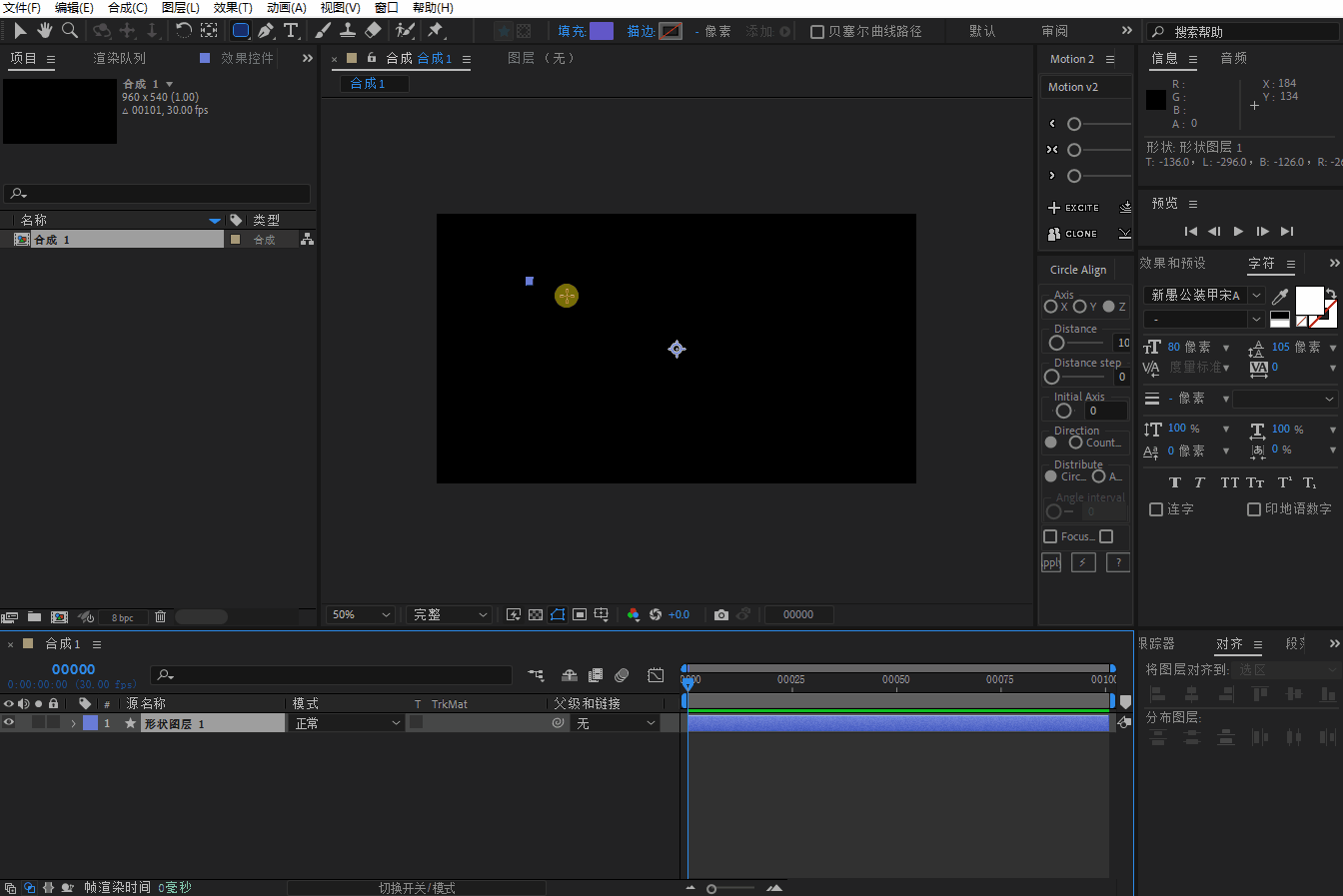This screenshot has height=896, width=1343.
Task: Open the 50% magnification dropdown
Action: [361, 614]
